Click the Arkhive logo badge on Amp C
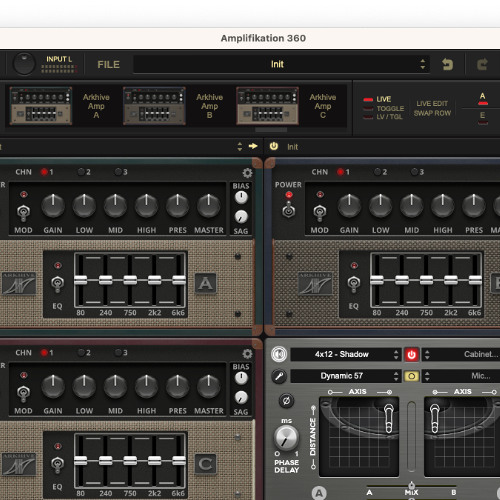 click(x=19, y=464)
